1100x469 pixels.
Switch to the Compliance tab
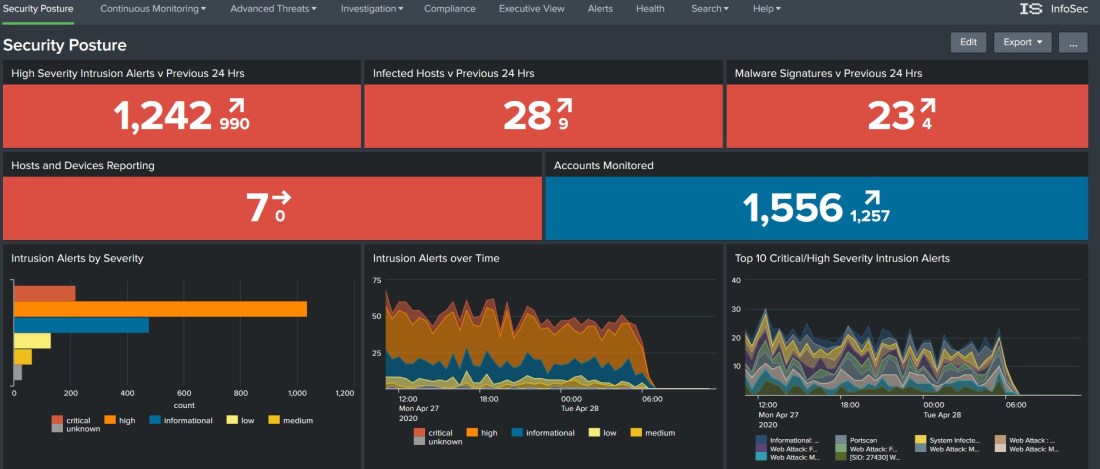coord(450,9)
